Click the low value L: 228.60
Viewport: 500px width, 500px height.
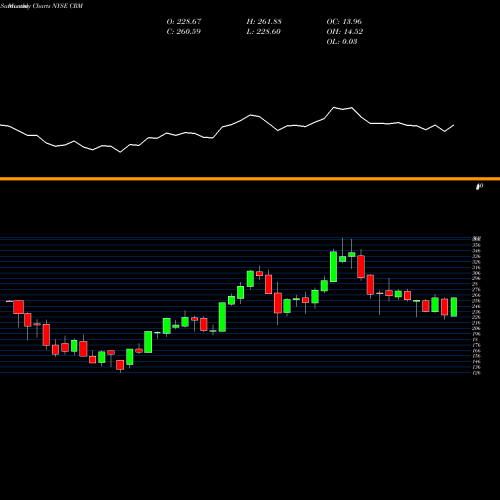pos(264,32)
